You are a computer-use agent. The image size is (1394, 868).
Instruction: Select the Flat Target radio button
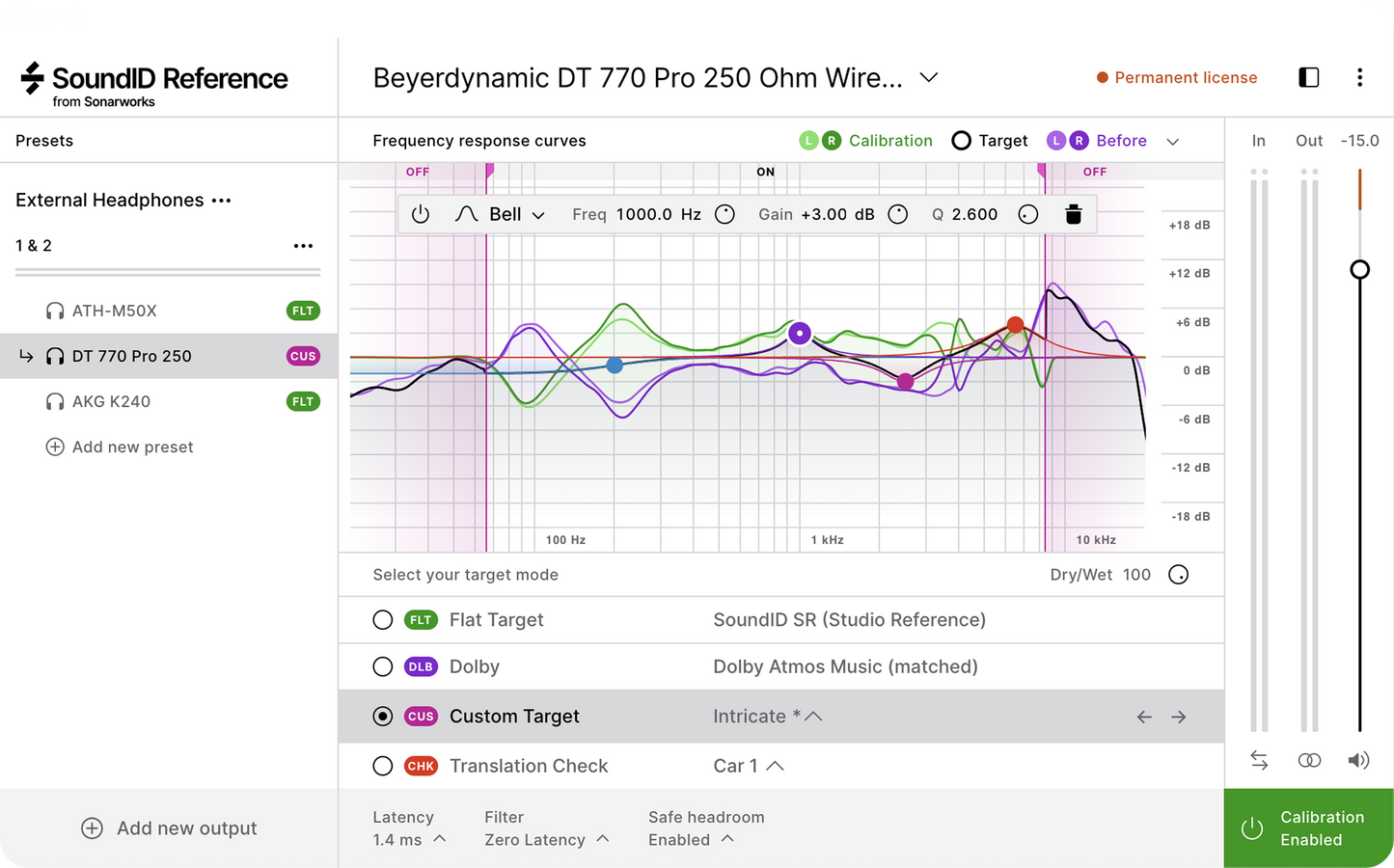pos(383,620)
